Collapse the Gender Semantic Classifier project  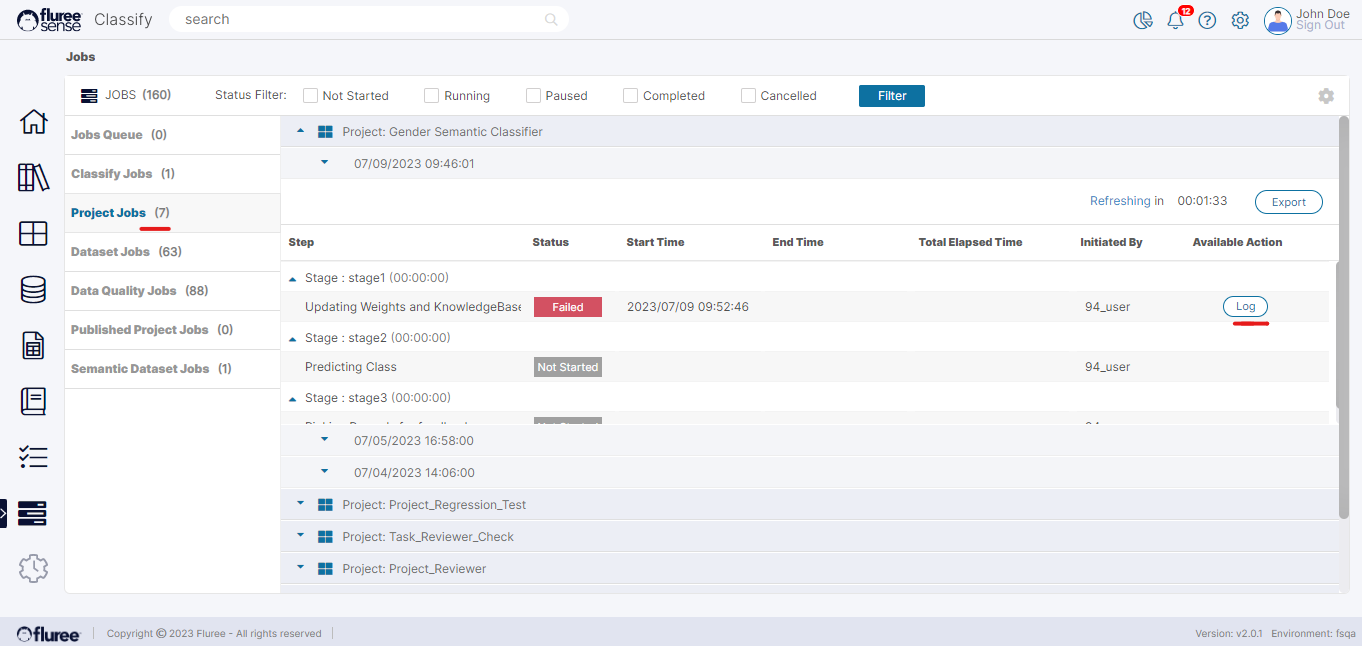click(x=301, y=132)
